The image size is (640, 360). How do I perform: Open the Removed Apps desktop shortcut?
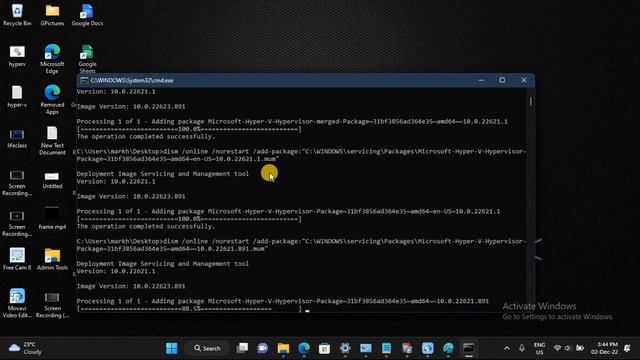[x=52, y=100]
